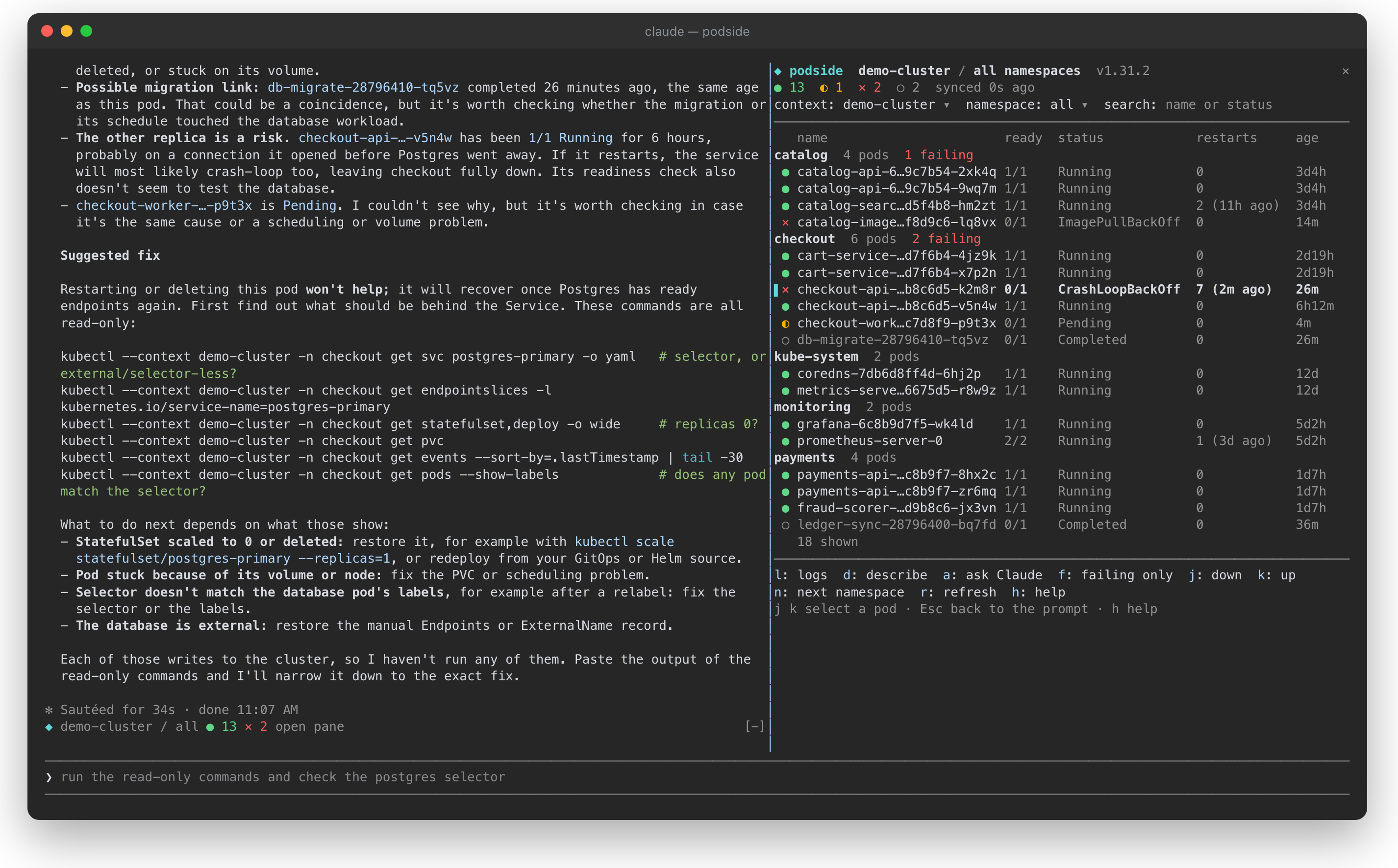This screenshot has height=868, width=1398.
Task: Click the checkout-worker-…-p9t3x link in chat
Action: click(x=164, y=205)
